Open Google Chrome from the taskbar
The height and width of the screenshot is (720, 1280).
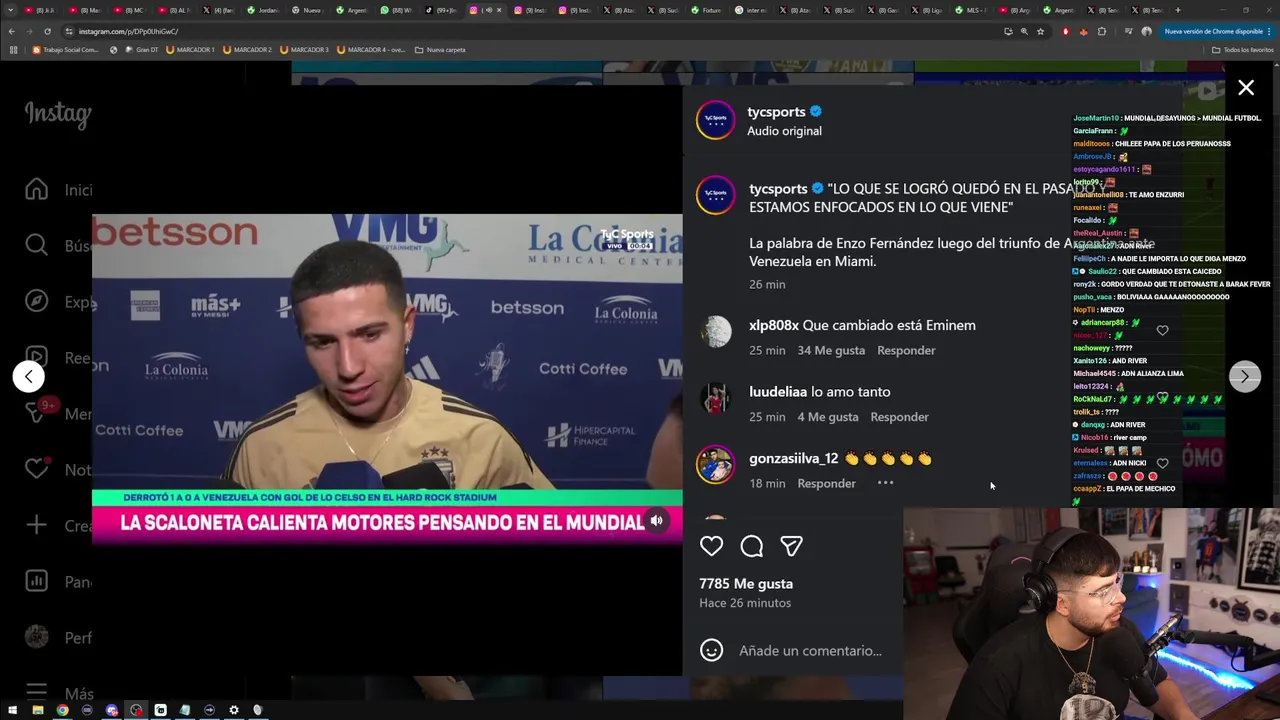[62, 710]
